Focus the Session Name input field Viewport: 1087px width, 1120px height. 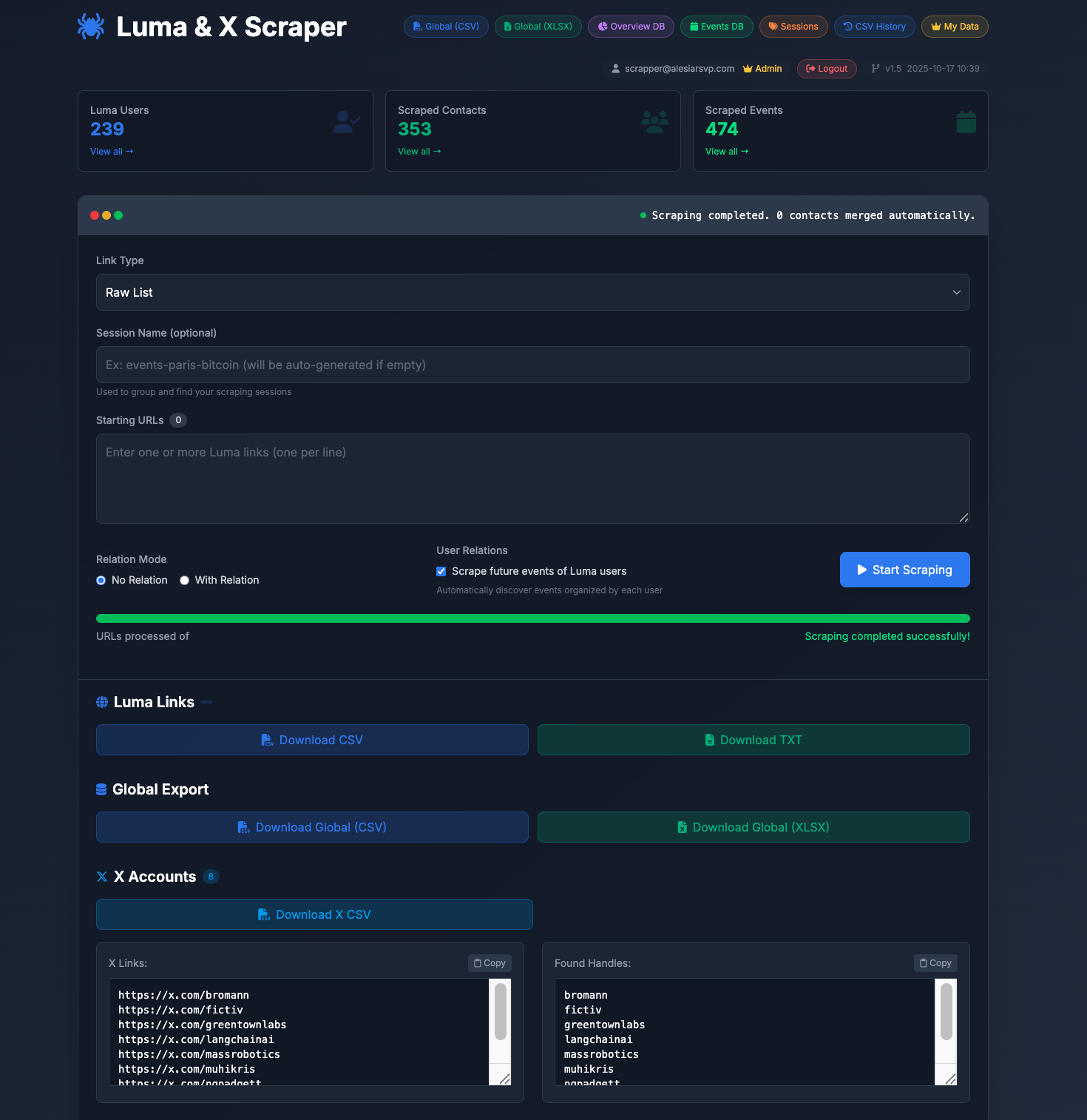click(532, 365)
